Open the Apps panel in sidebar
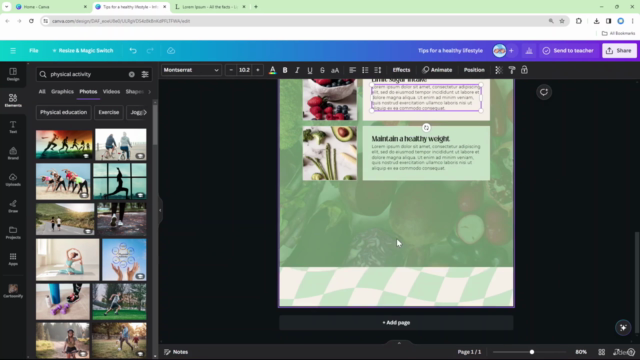The height and width of the screenshot is (360, 640). (13, 259)
